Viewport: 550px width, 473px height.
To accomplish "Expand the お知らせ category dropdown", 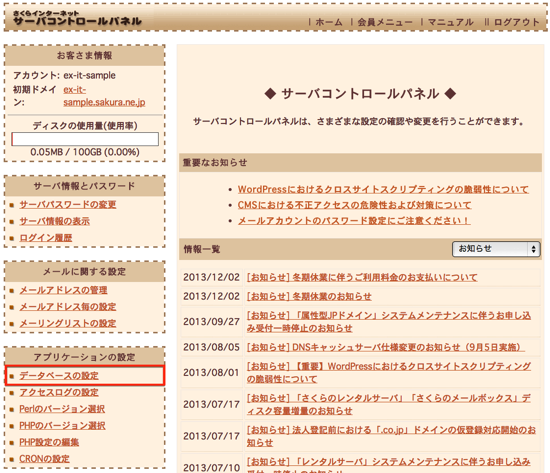I will 496,249.
